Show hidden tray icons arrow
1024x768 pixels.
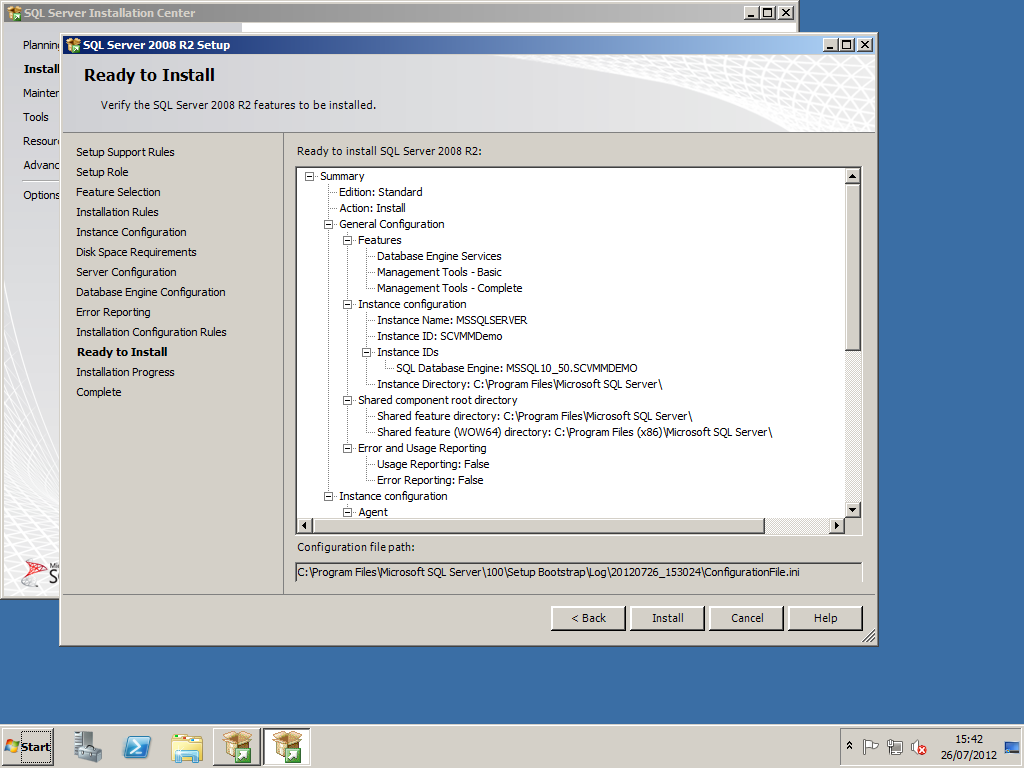point(849,745)
